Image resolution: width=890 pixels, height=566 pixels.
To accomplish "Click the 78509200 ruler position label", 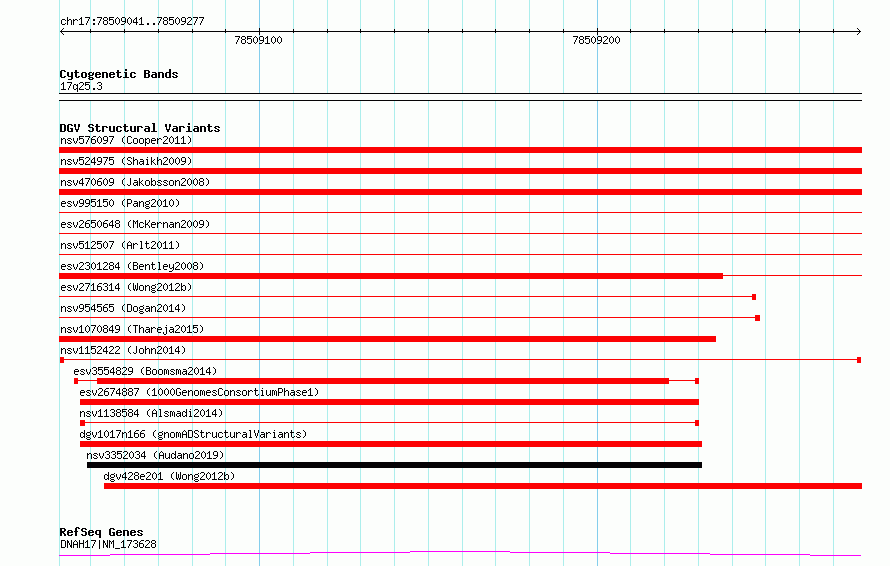I will 596,40.
